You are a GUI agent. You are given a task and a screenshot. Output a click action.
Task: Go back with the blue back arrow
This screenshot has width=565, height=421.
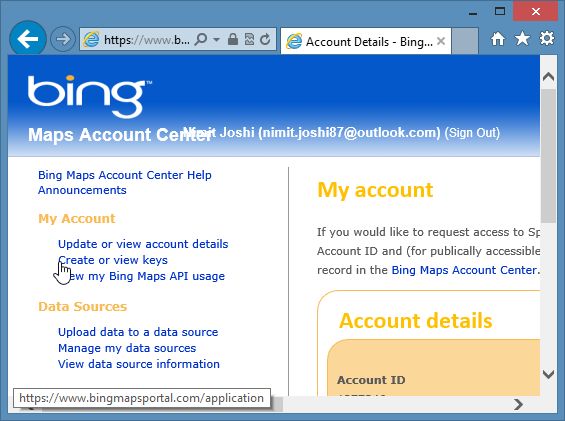28,39
